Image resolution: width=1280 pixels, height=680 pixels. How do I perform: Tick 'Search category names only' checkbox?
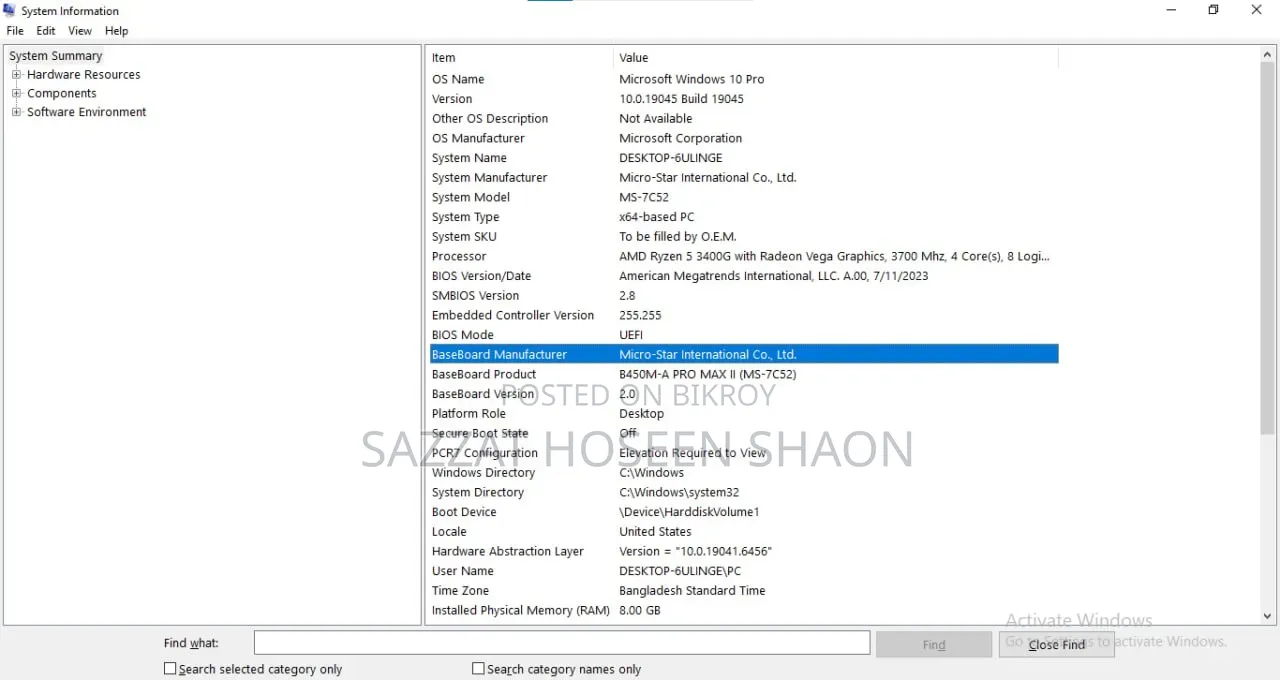pyautogui.click(x=478, y=668)
